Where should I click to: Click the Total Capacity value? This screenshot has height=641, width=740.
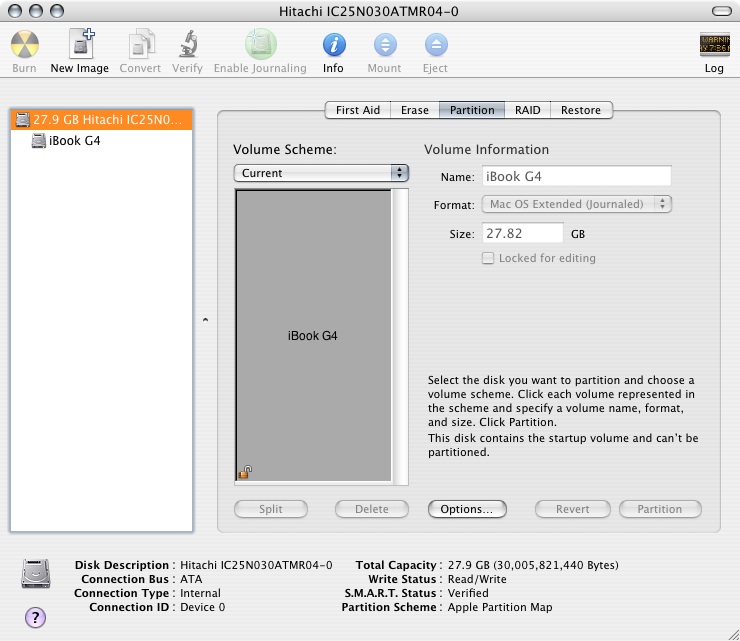tap(533, 565)
